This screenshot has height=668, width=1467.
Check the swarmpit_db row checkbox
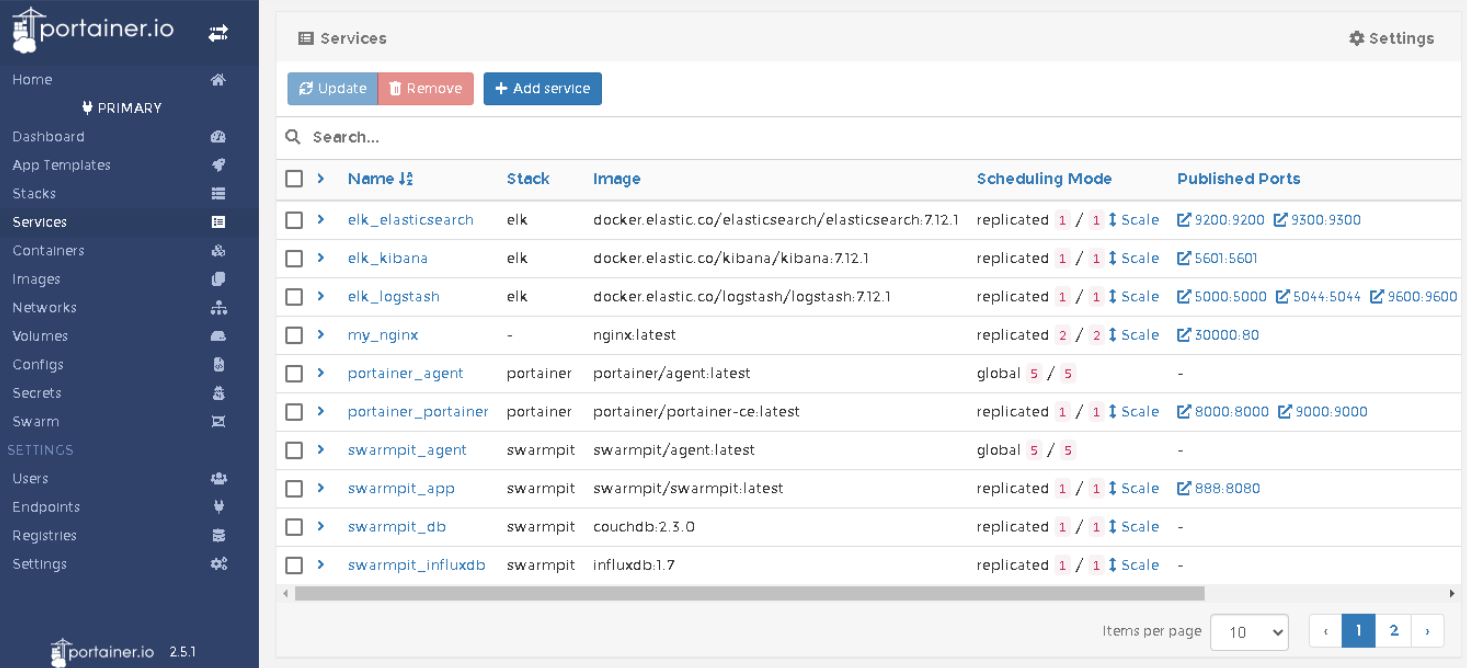(294, 527)
